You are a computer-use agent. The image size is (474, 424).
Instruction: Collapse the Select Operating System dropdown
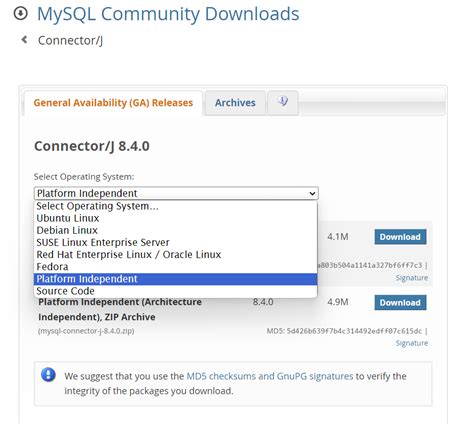pos(176,193)
